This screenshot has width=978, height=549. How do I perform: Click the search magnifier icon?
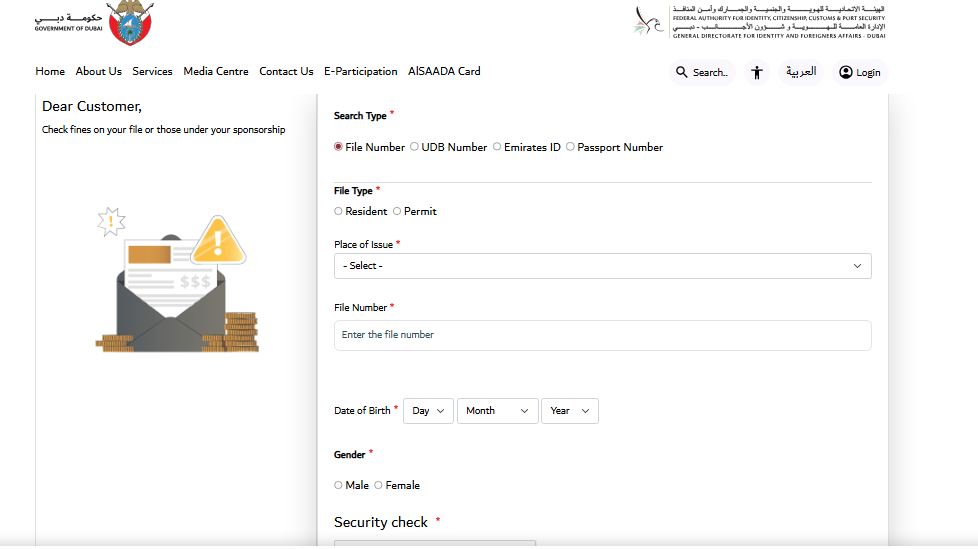[x=682, y=72]
